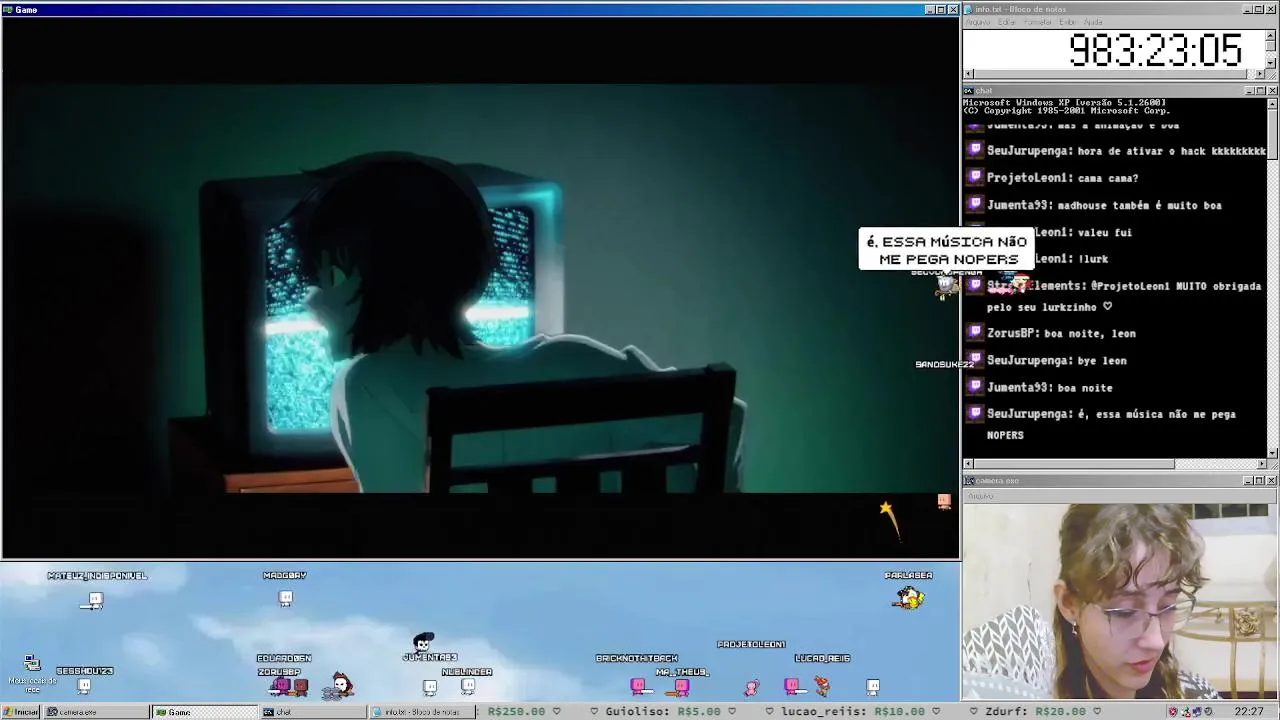Click the Twitch badge beside SeuJurupenga hack message

(975, 150)
